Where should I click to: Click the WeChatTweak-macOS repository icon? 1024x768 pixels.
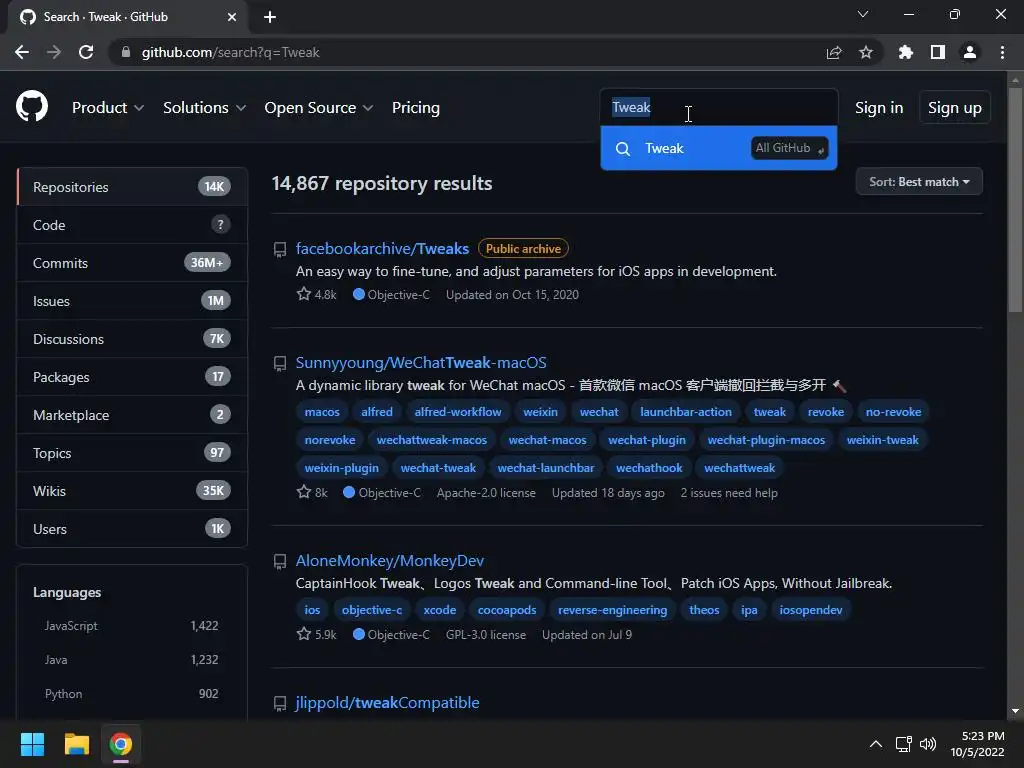[x=280, y=363]
